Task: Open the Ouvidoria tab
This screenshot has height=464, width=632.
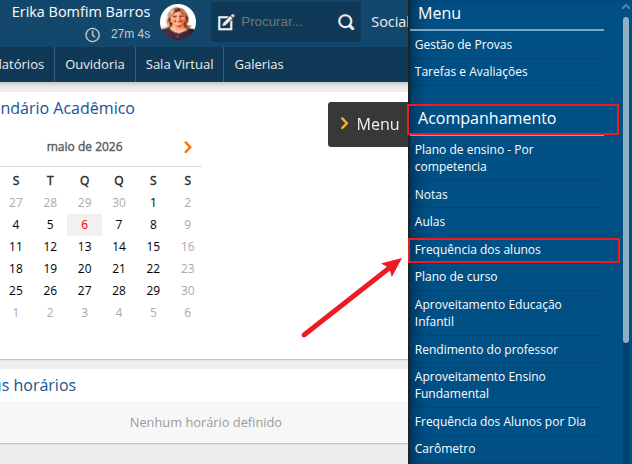Action: tap(95, 65)
